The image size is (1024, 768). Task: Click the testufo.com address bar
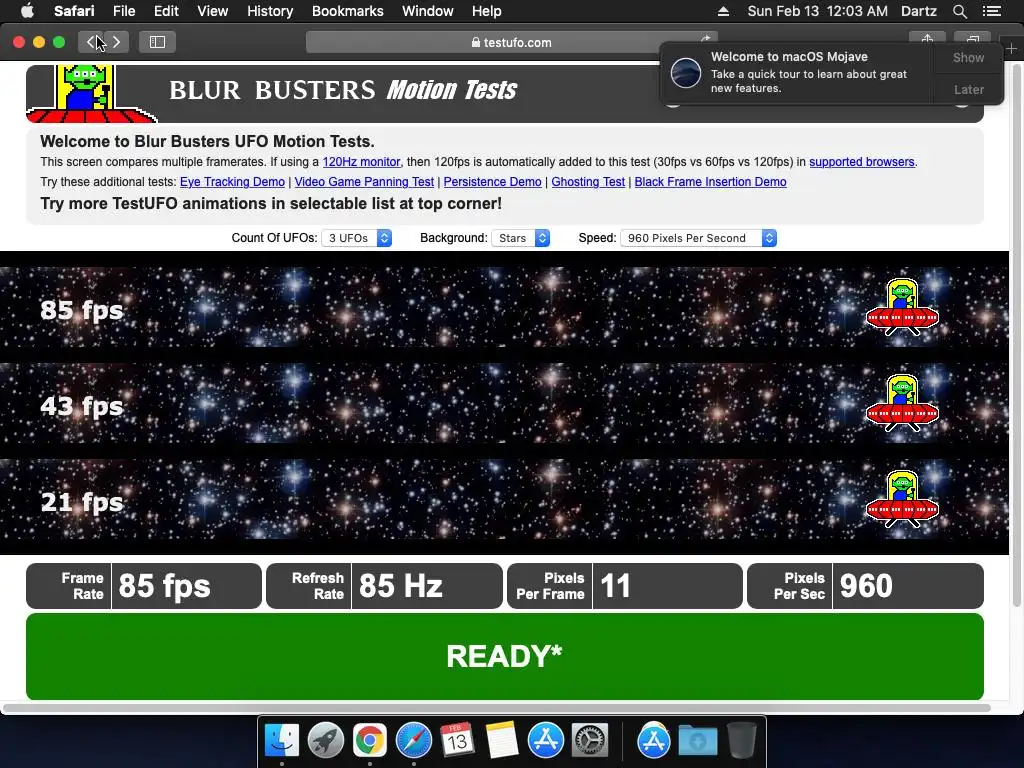(x=511, y=42)
